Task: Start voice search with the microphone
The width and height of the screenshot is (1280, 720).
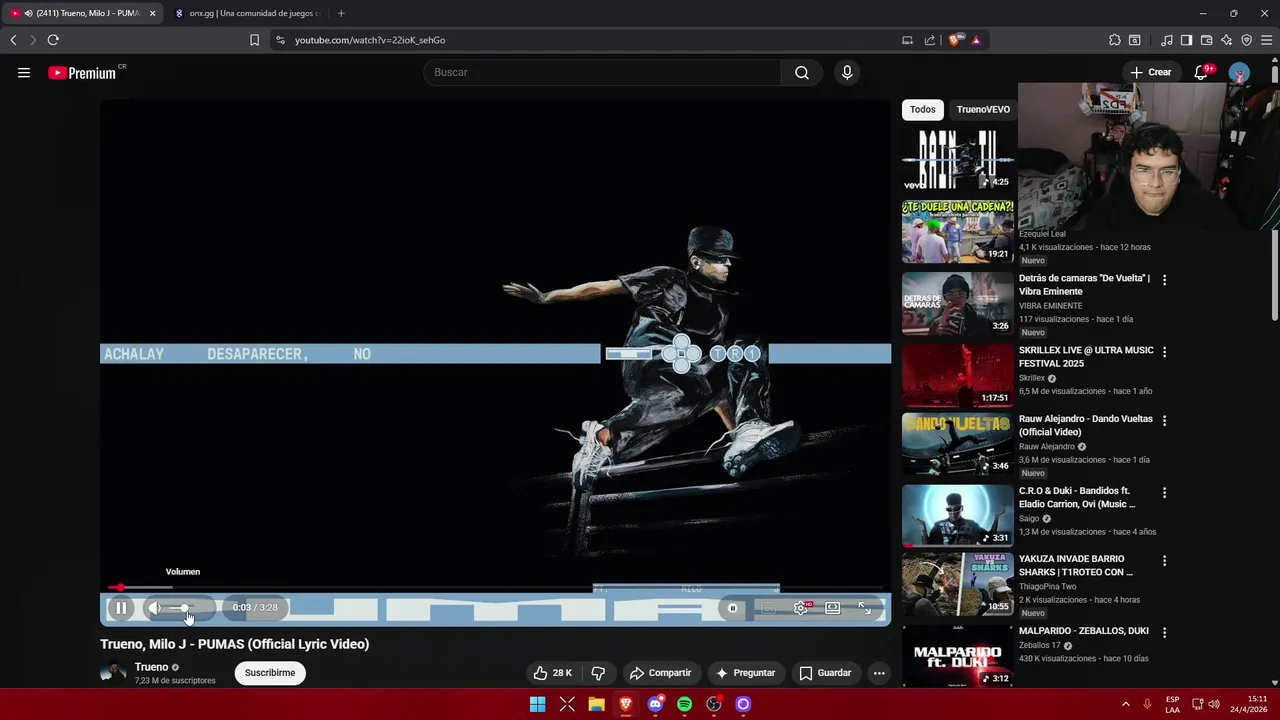Action: [847, 72]
